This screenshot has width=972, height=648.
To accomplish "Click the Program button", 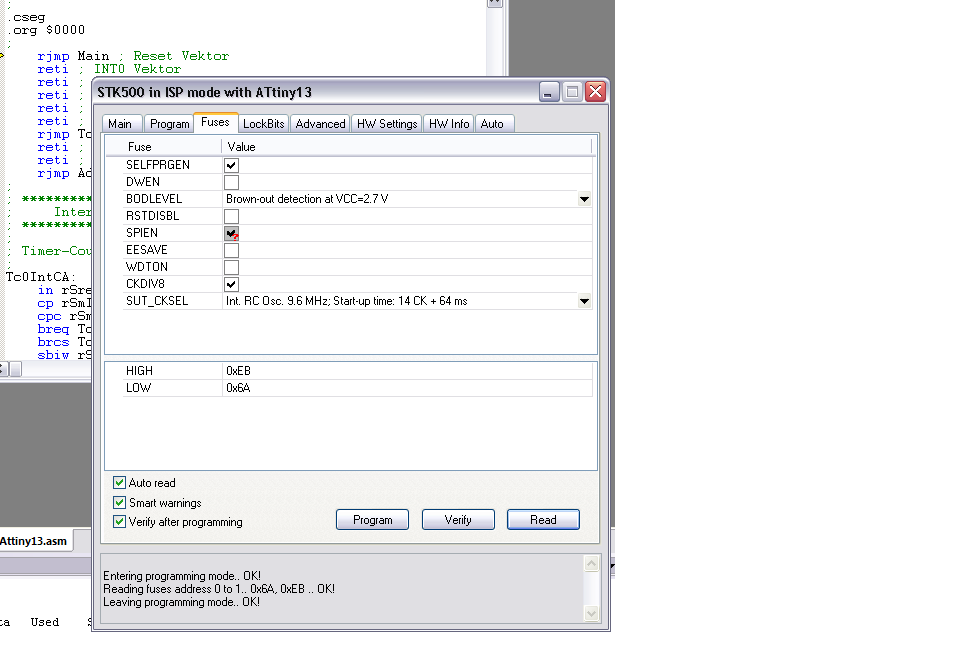I will [x=373, y=520].
